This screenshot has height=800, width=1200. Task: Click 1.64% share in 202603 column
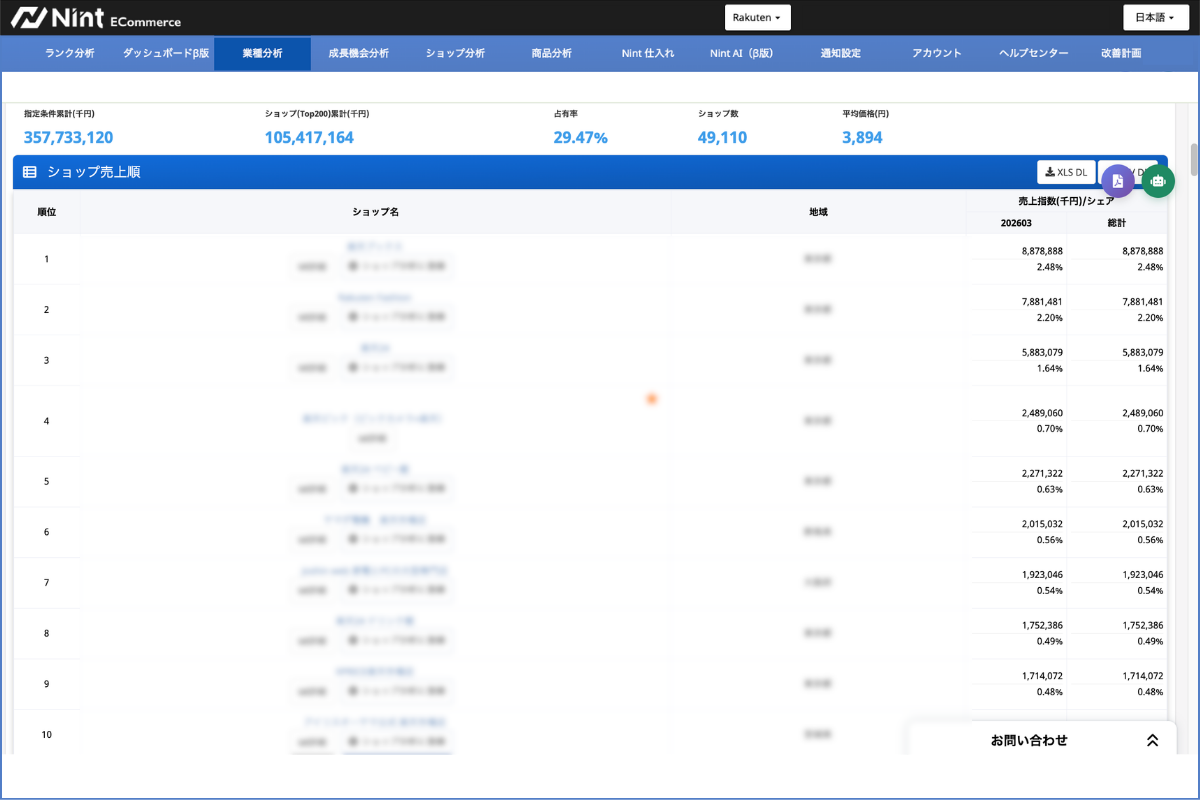click(1050, 368)
